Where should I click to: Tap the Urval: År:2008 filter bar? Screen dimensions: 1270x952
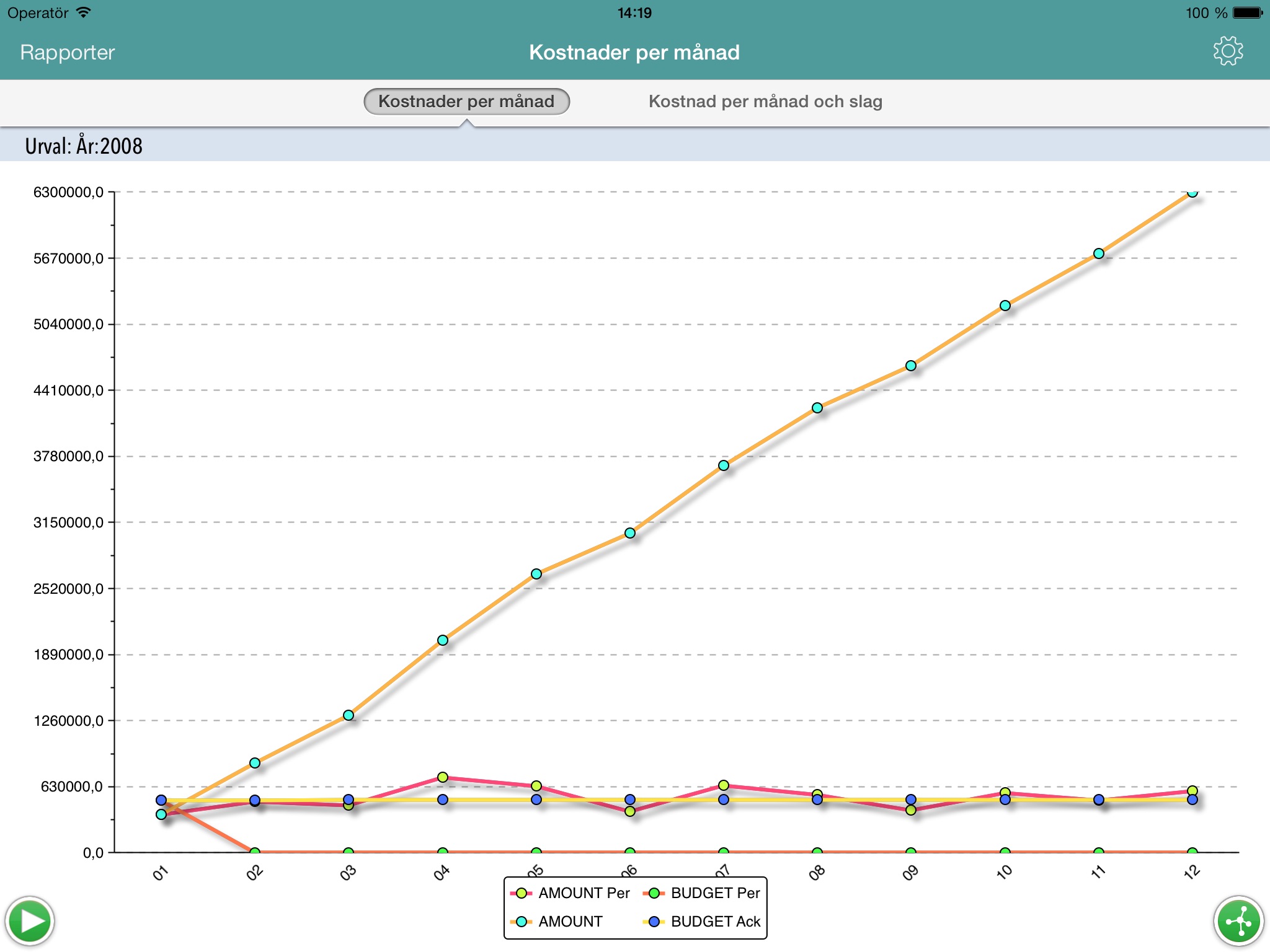click(x=635, y=146)
